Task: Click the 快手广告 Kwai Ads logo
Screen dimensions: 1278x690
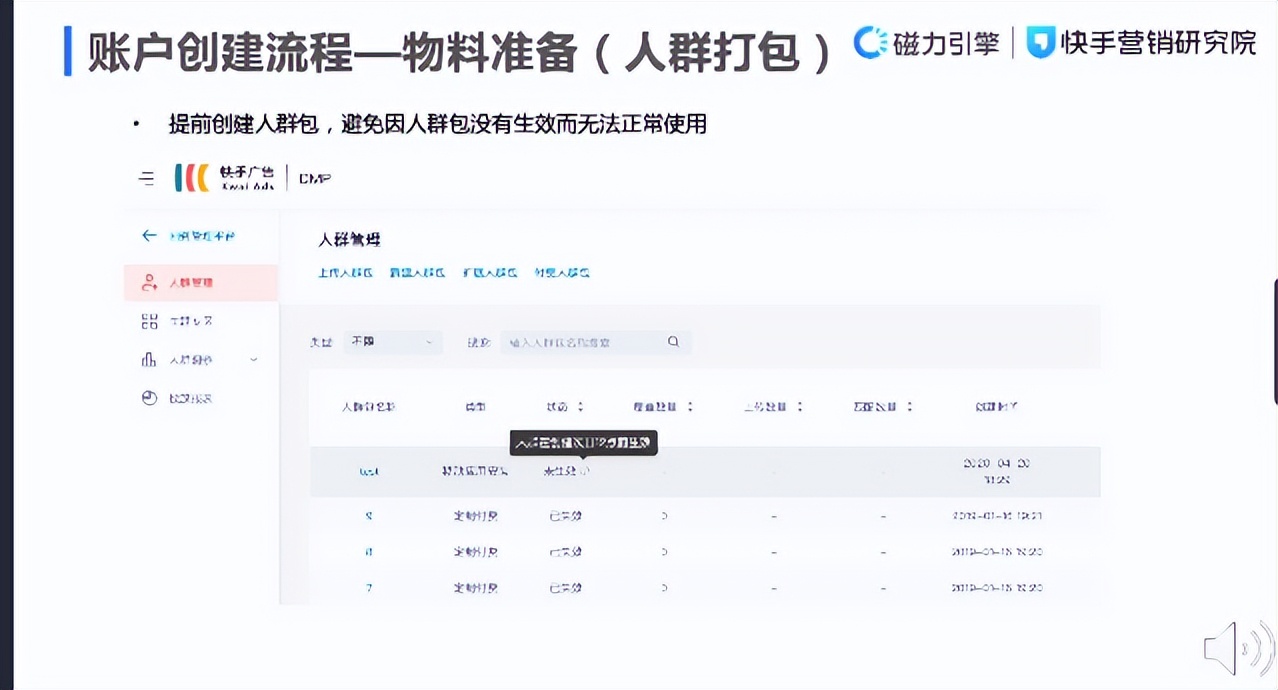Action: pos(228,178)
